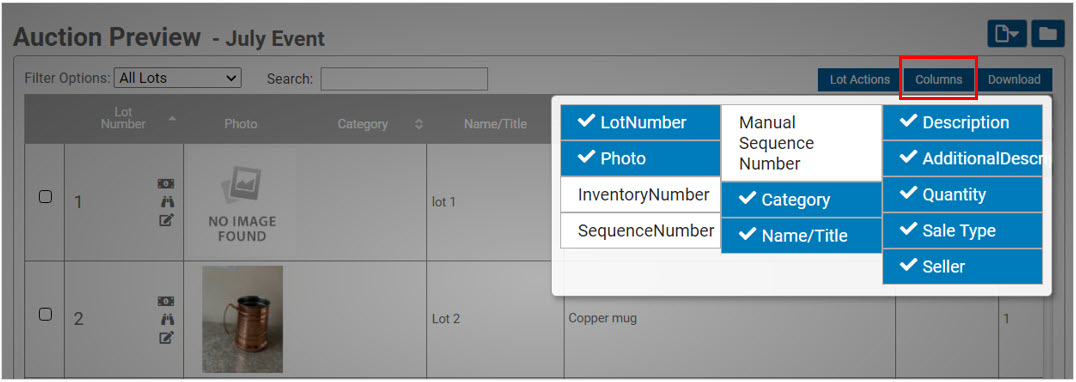Click the edit pencil icon for lot 1
This screenshot has height=382, width=1076.
pyautogui.click(x=166, y=220)
